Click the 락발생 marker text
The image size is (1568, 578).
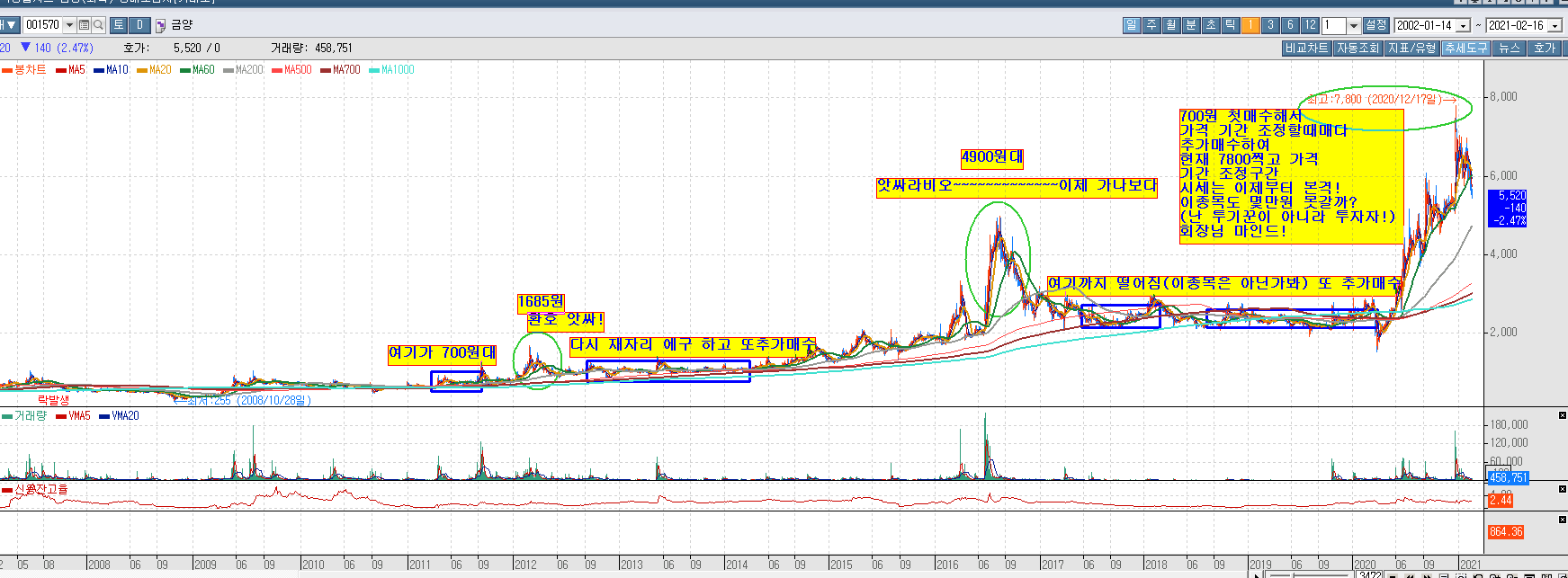point(53,399)
